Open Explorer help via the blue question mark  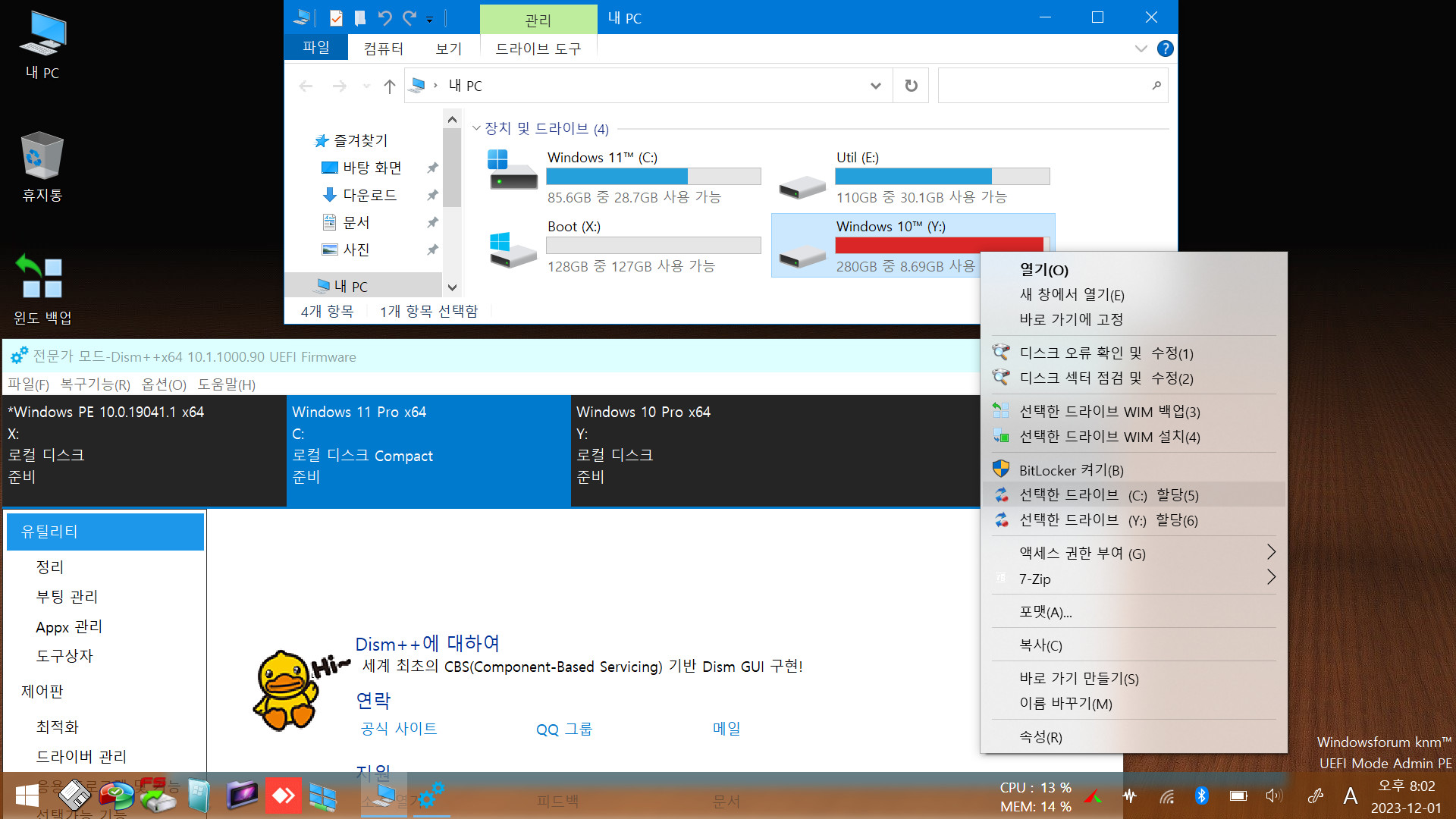[1165, 49]
